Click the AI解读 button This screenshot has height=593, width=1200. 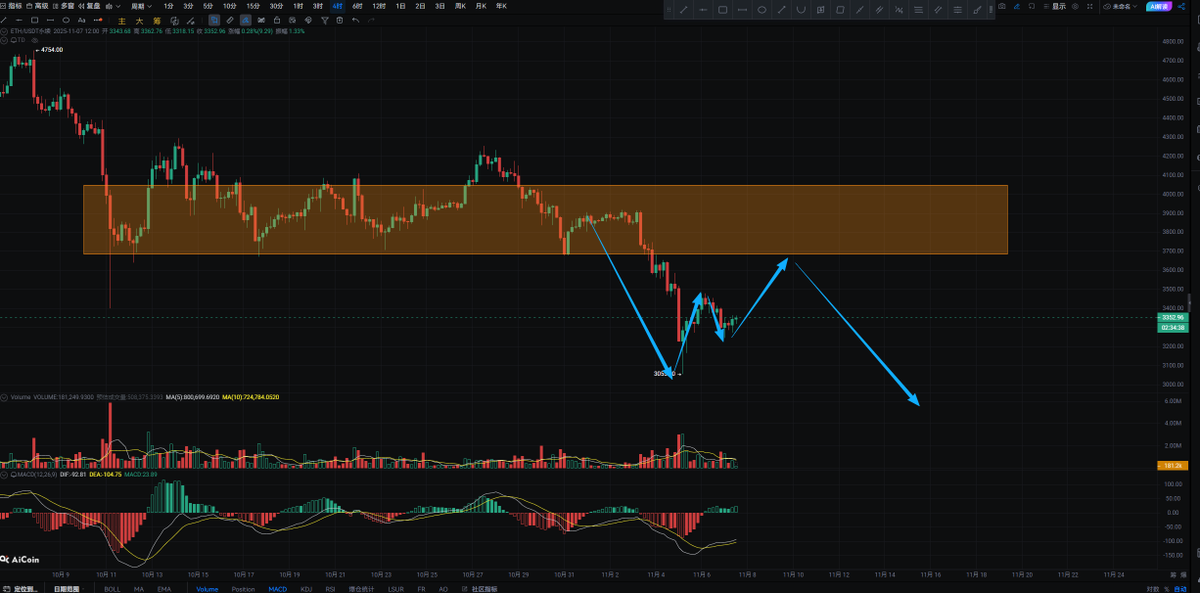[1159, 6]
